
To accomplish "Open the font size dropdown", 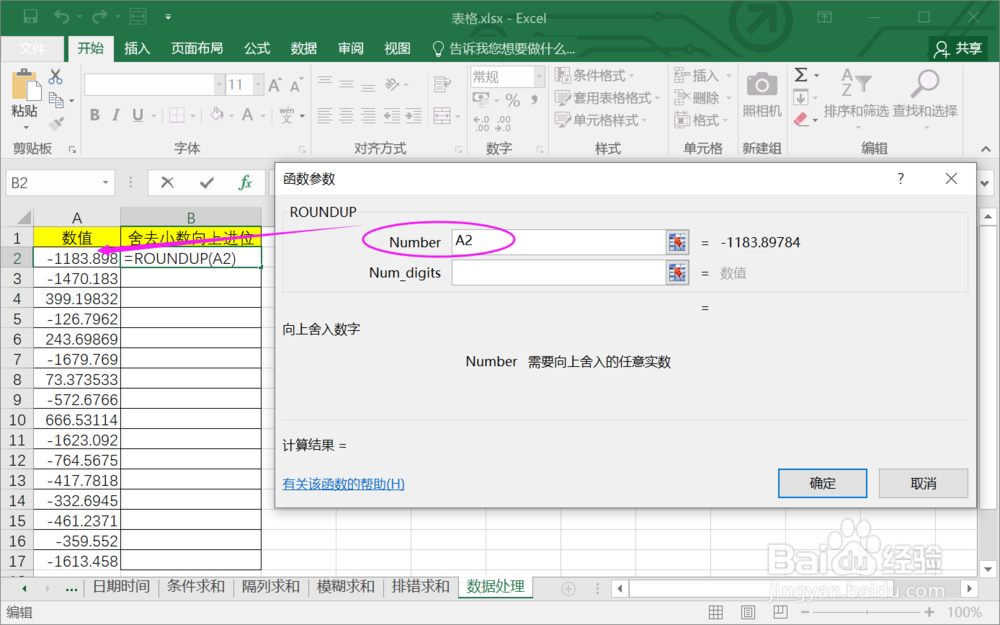I will tap(258, 84).
